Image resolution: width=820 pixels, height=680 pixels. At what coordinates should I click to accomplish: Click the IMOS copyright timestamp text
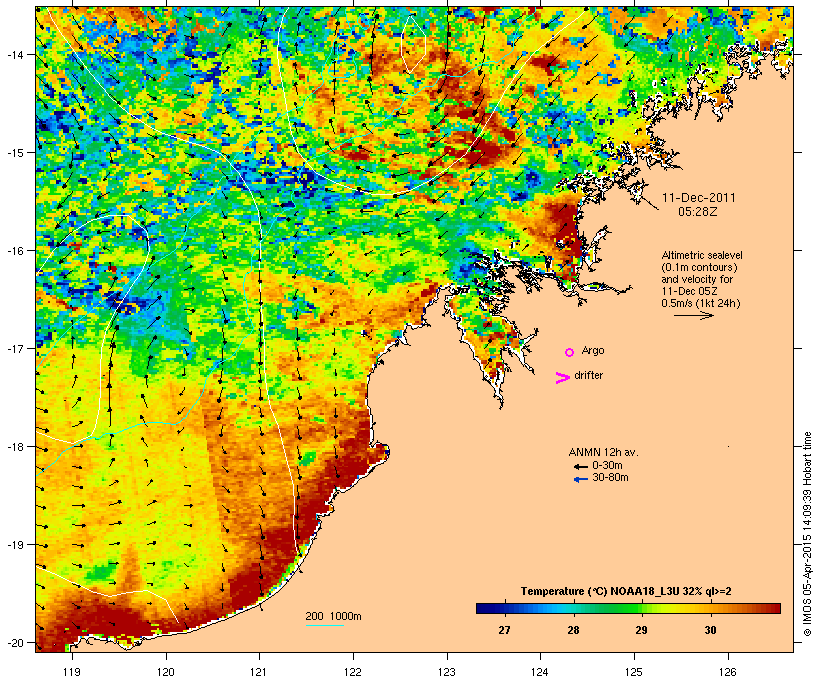coord(807,534)
